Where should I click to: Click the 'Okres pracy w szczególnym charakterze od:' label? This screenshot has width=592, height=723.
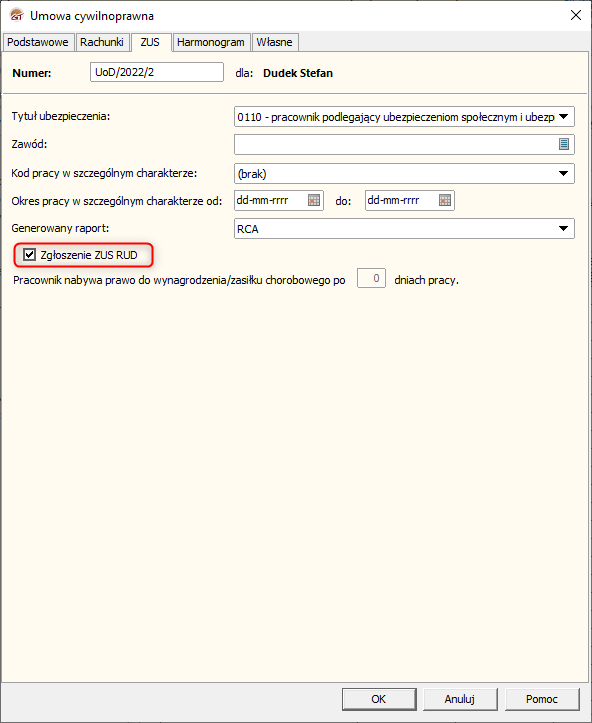[x=117, y=201]
